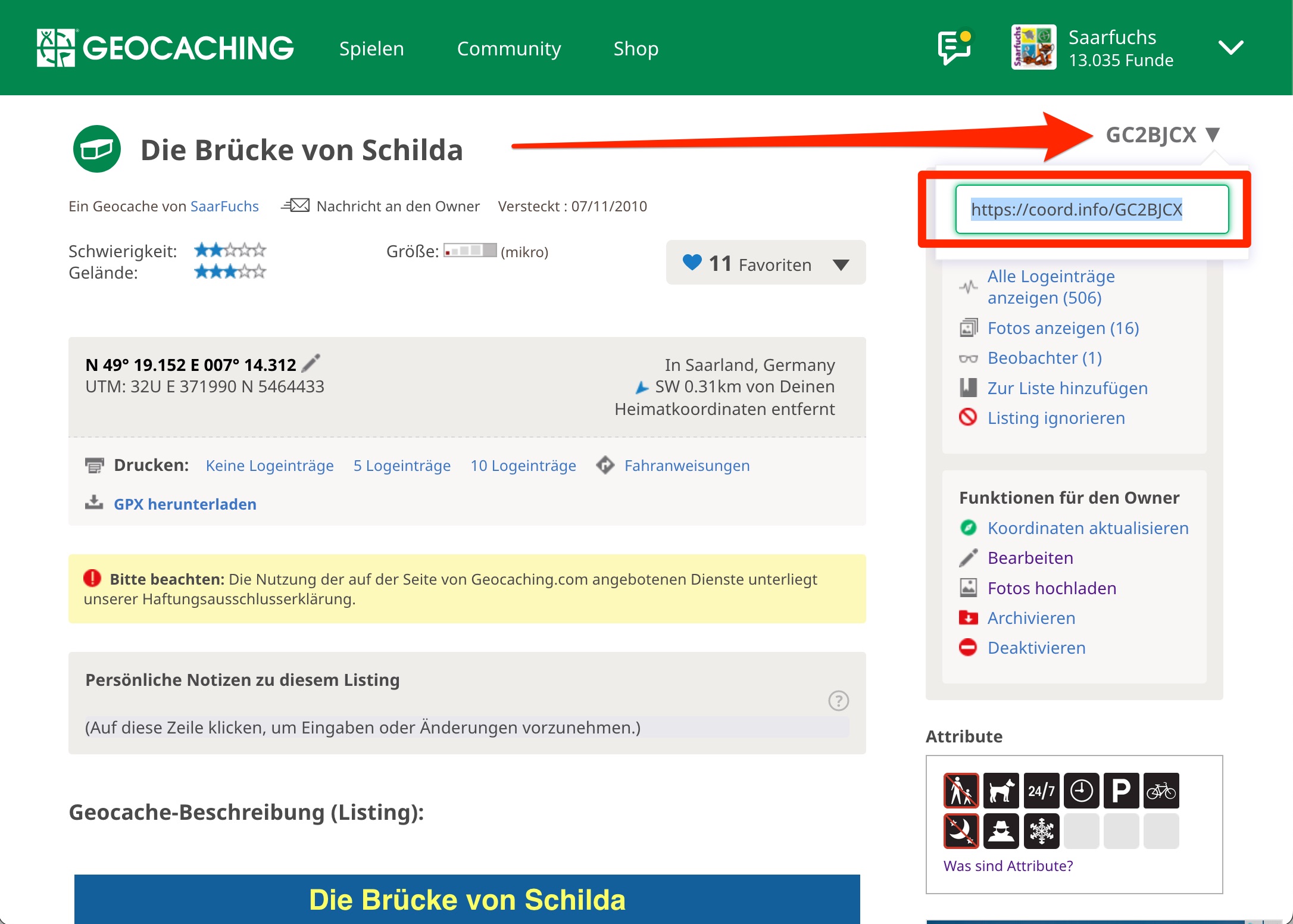Open the Spielen menu
This screenshot has width=1293, height=924.
(x=371, y=48)
